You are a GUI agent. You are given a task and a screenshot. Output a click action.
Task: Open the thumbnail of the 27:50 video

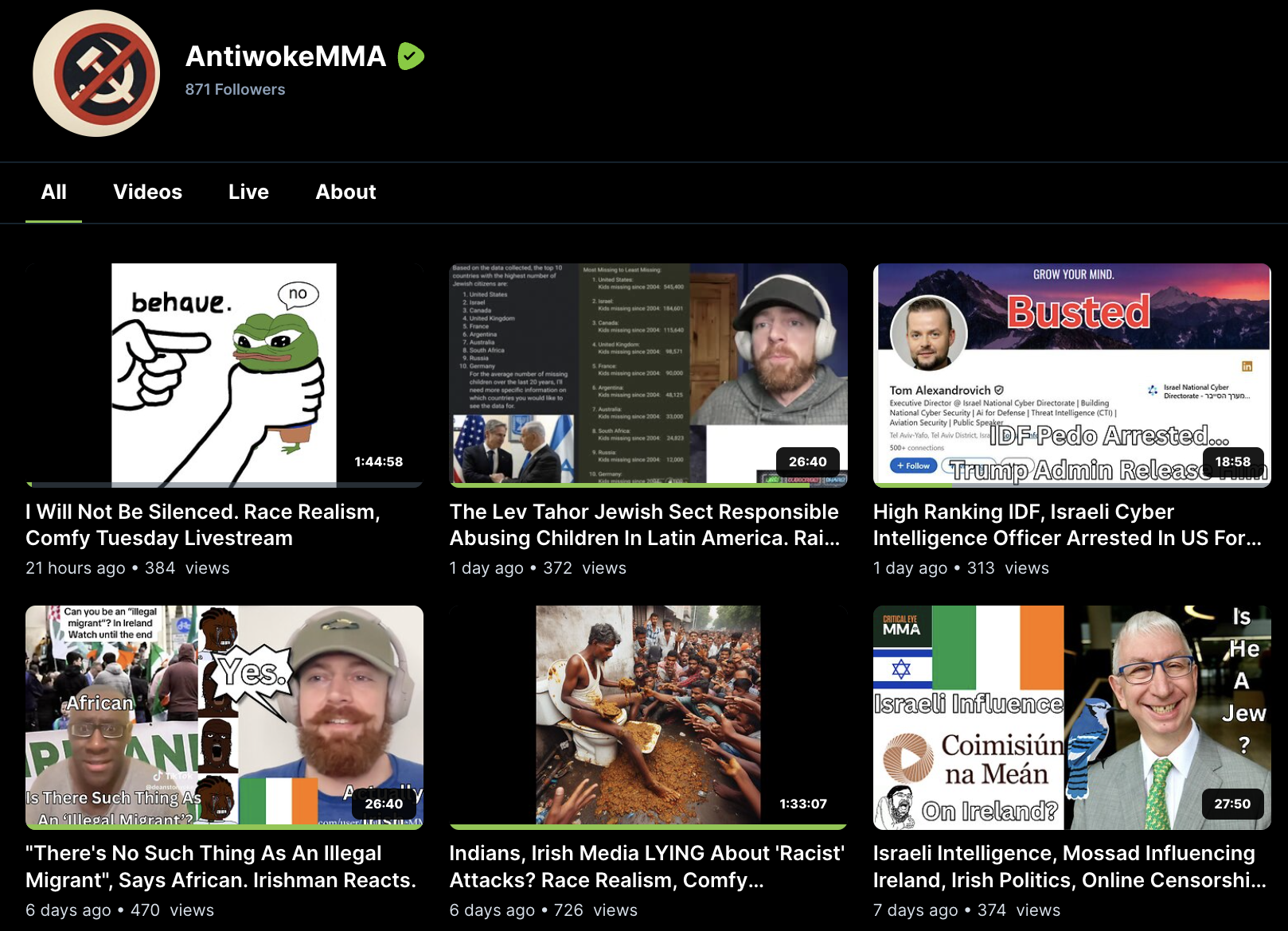tap(1072, 717)
